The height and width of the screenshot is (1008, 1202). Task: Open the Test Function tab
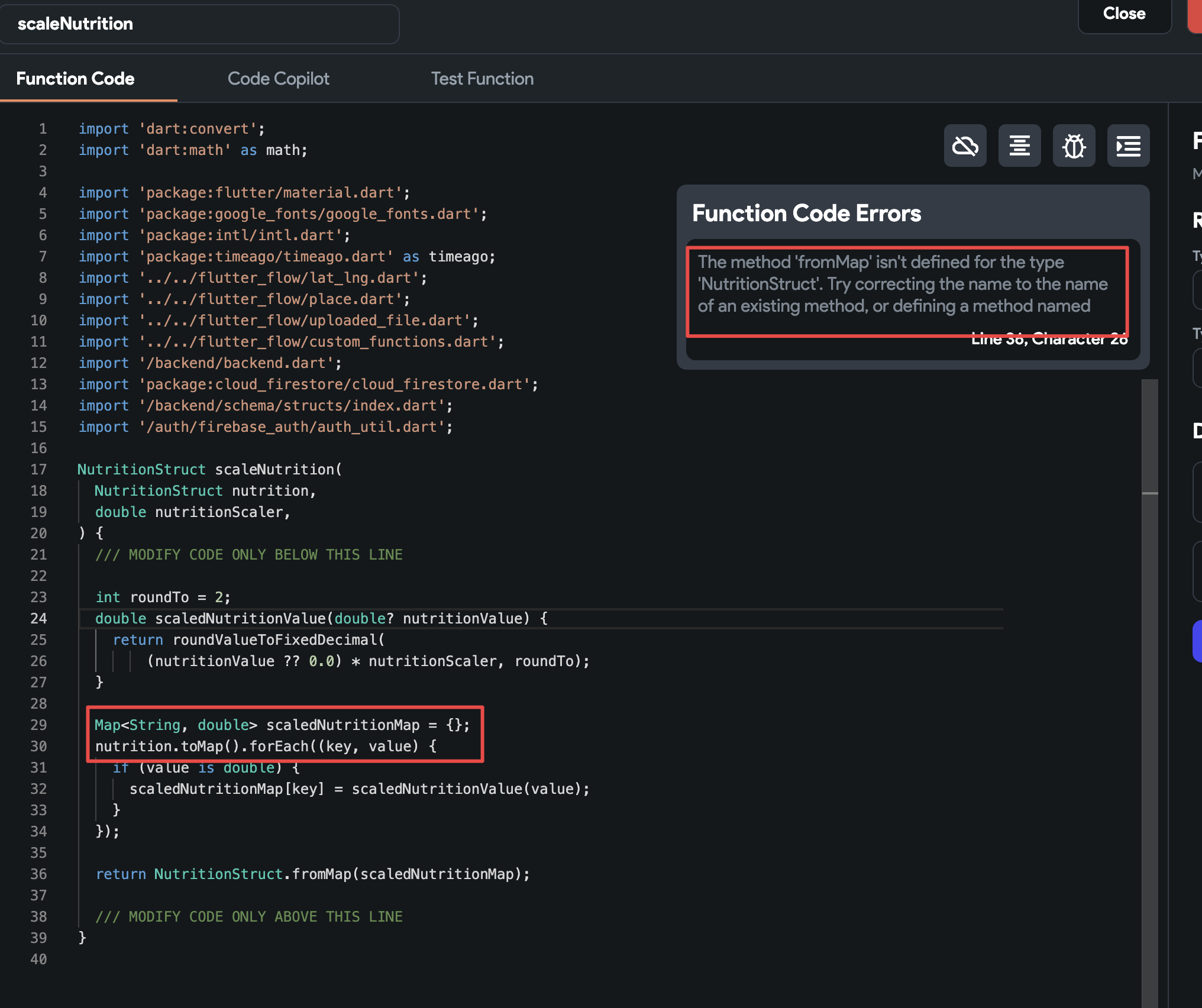point(482,79)
